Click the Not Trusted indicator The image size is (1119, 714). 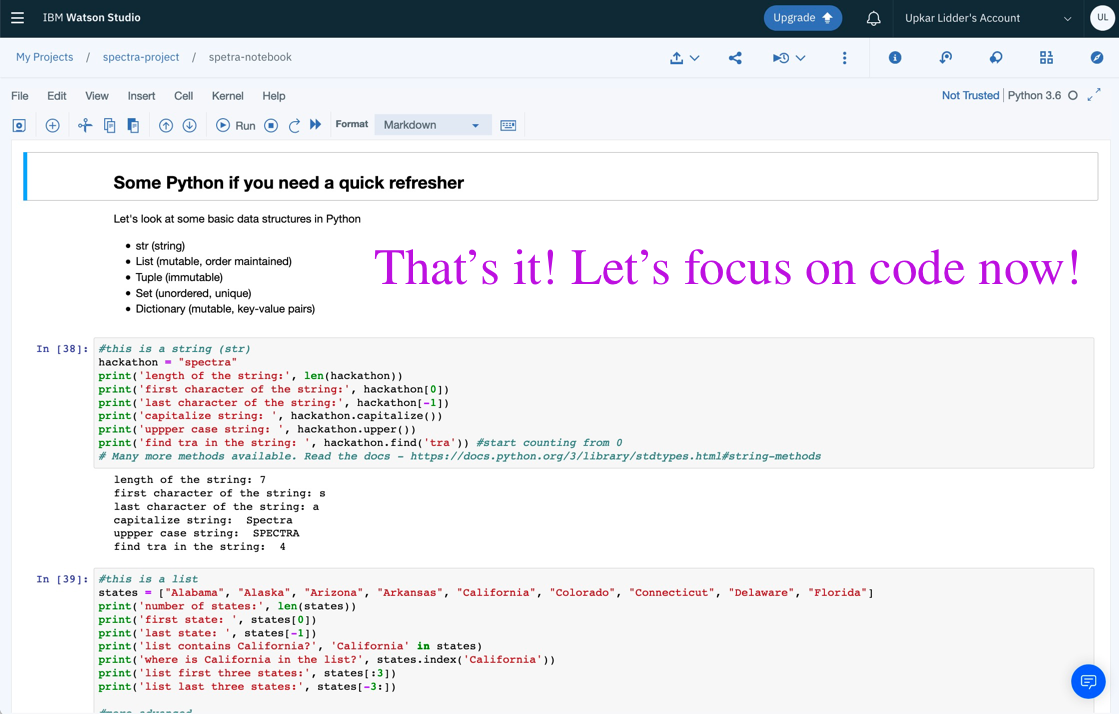[x=971, y=96]
